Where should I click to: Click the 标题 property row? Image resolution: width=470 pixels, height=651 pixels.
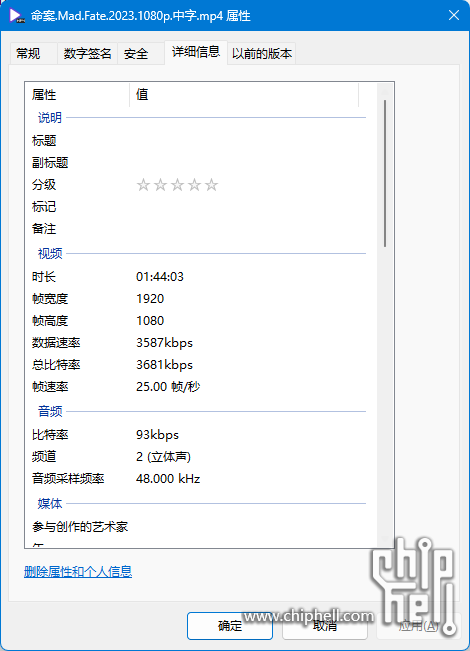click(x=201, y=141)
